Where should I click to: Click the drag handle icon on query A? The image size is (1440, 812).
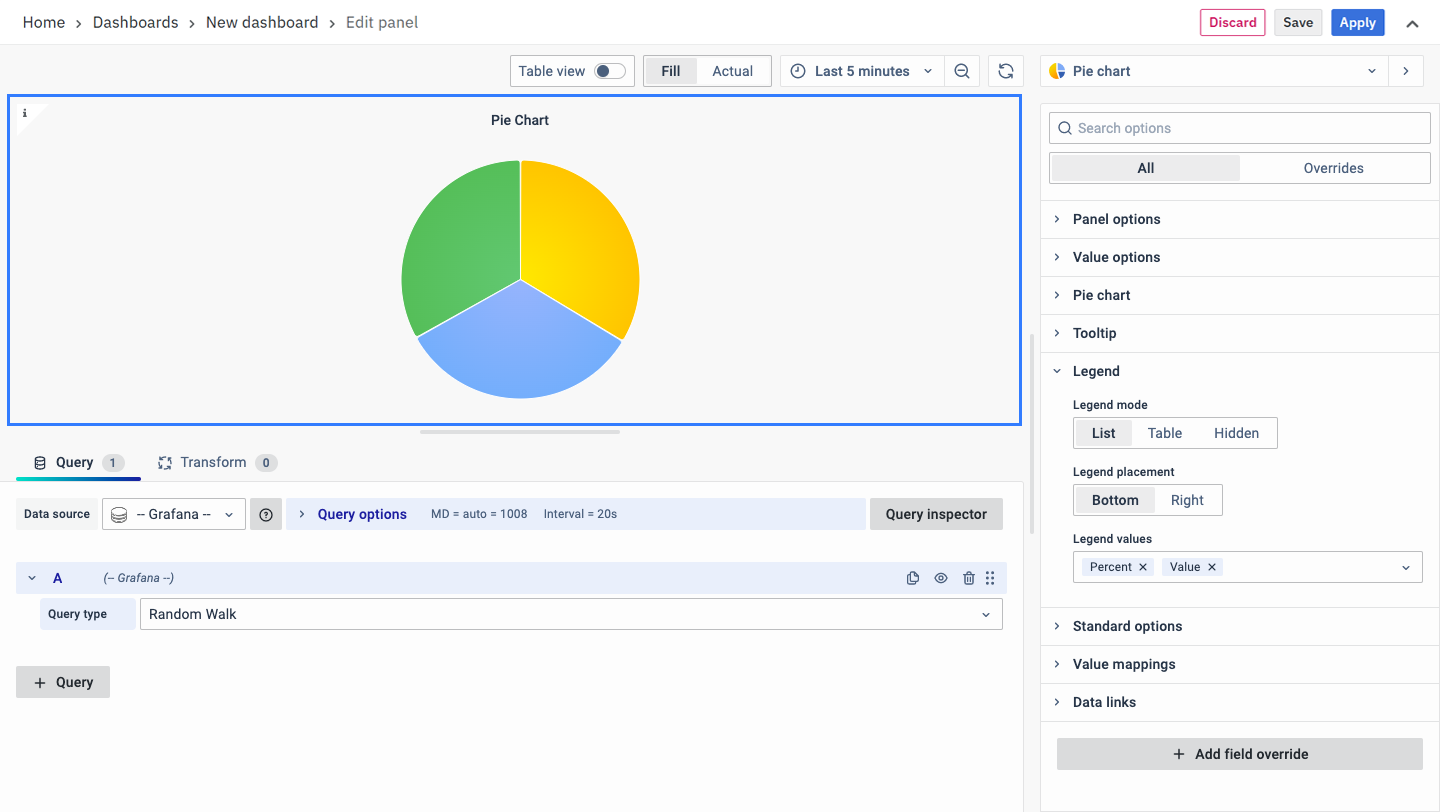tap(990, 578)
